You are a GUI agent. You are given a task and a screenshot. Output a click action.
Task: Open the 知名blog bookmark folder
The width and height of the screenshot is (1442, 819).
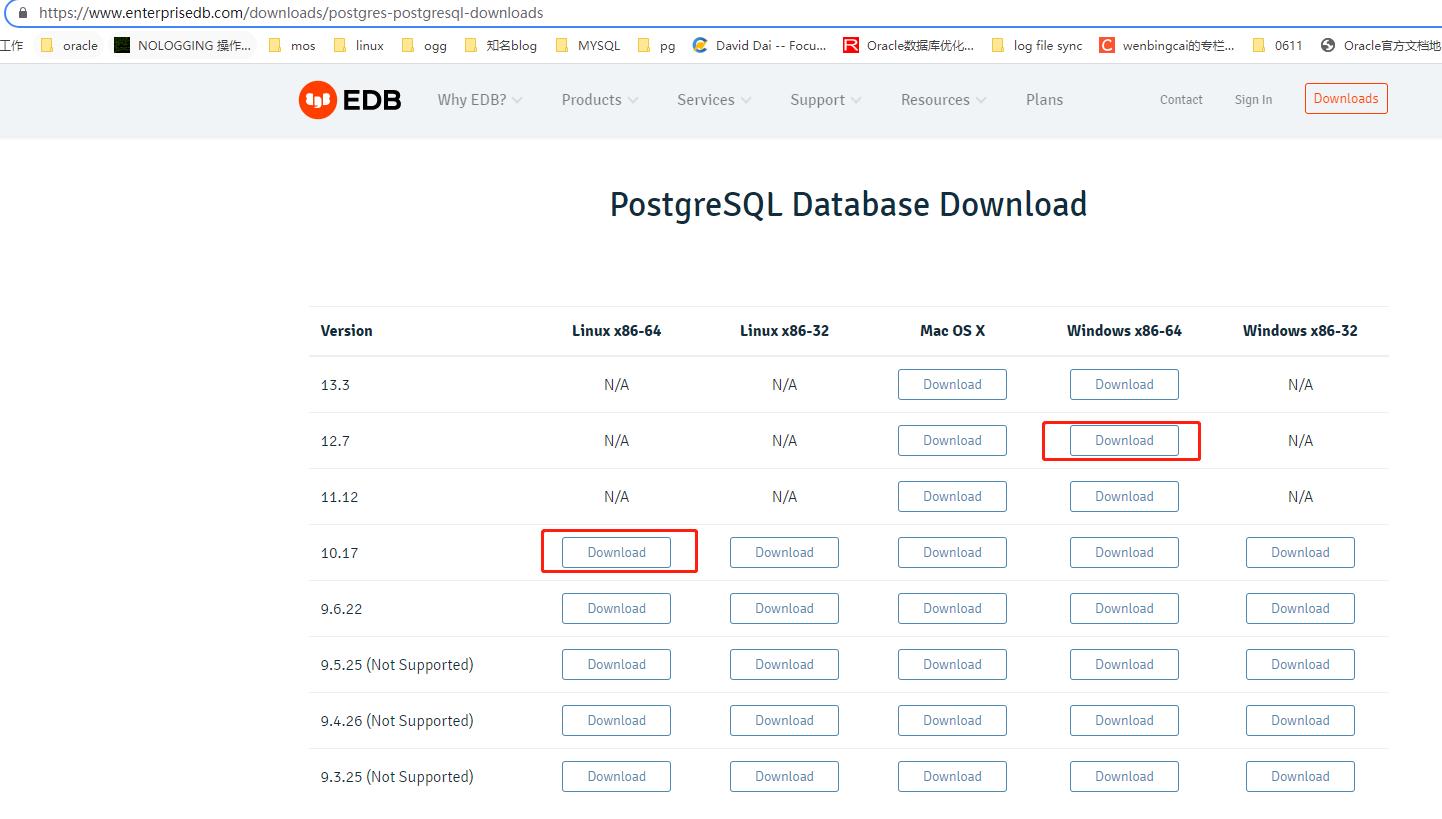tap(500, 45)
